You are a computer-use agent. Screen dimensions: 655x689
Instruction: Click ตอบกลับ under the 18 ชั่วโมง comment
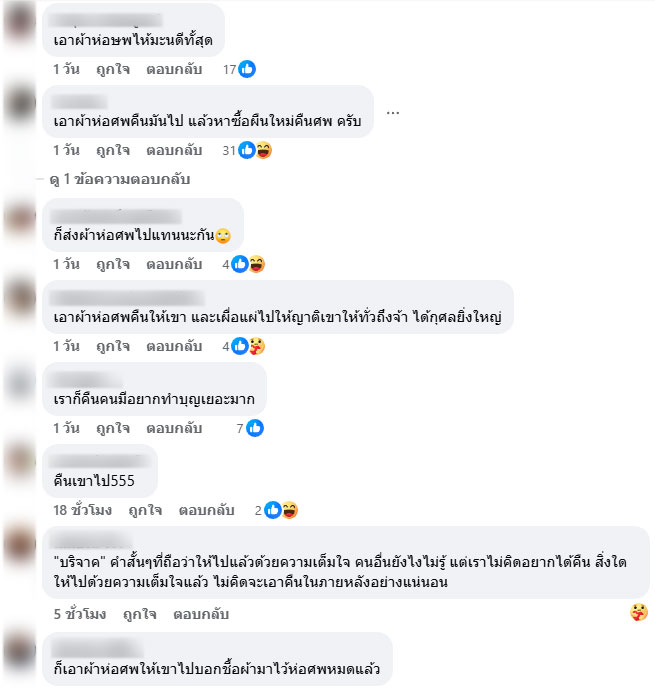coord(206,510)
